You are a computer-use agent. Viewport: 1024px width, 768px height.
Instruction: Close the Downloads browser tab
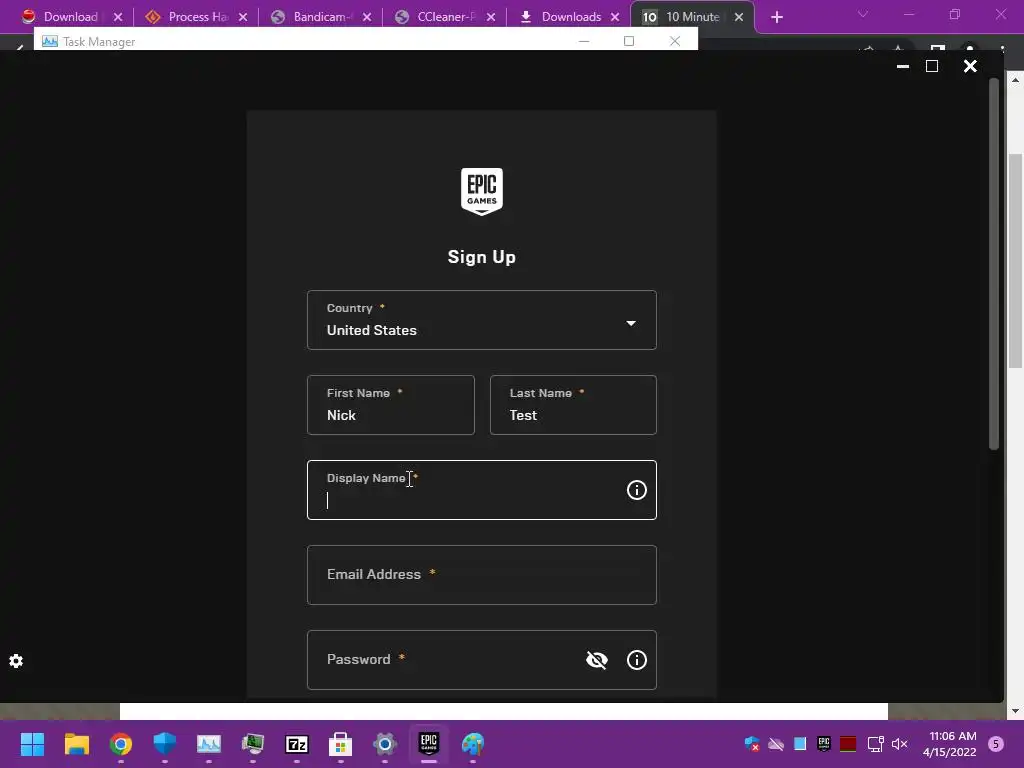[x=615, y=17]
